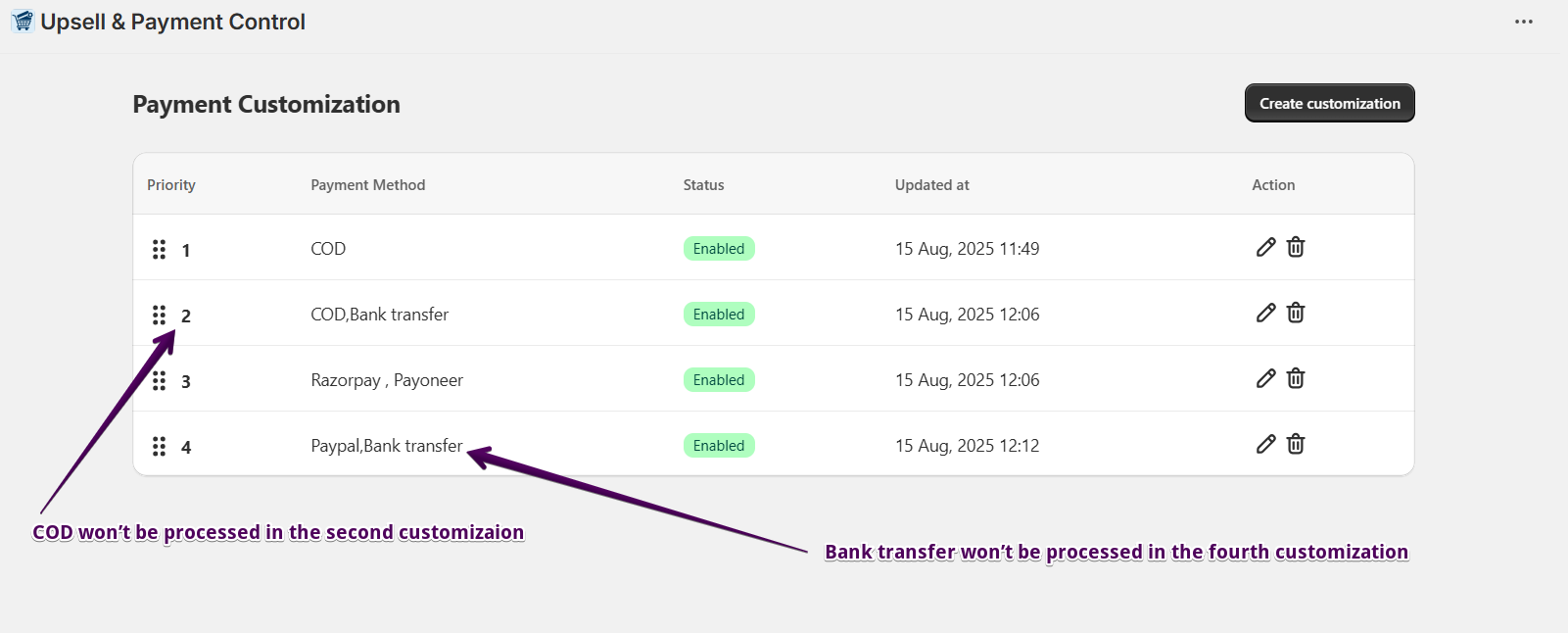This screenshot has width=1568, height=633.
Task: Delete the COD,Bank transfer customization
Action: (1296, 313)
